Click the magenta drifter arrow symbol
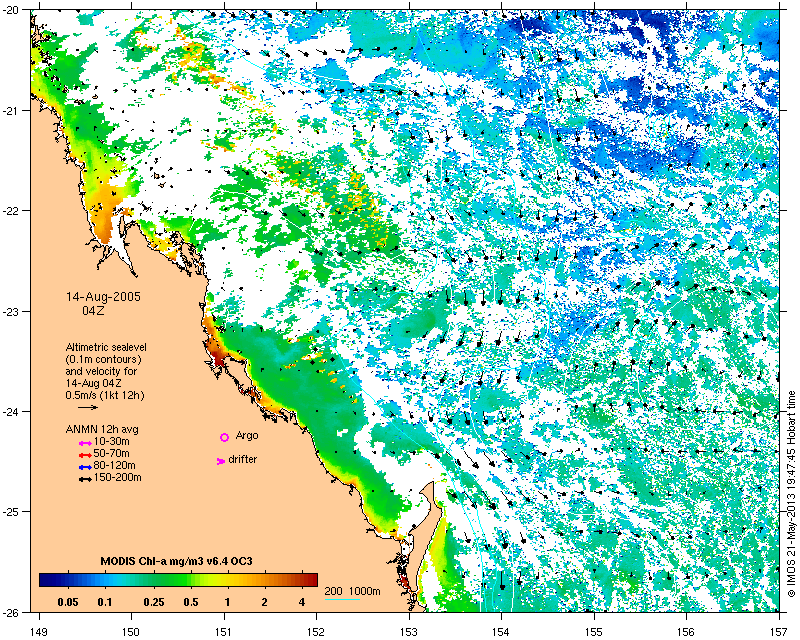The image size is (800, 640). 221,461
